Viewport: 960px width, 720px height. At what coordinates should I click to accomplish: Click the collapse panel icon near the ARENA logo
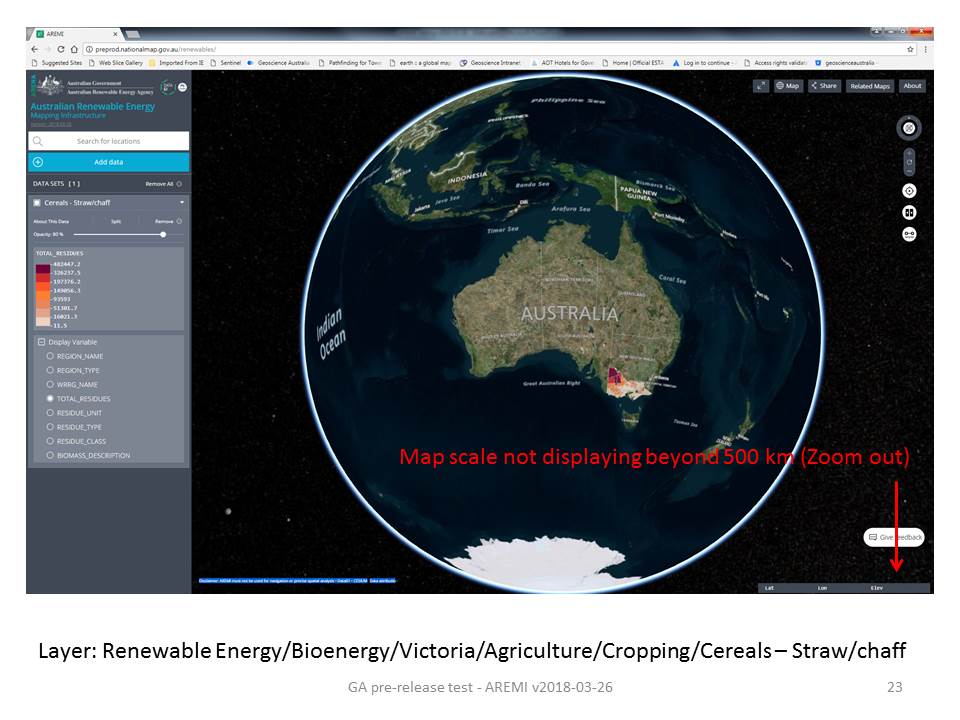[182, 86]
